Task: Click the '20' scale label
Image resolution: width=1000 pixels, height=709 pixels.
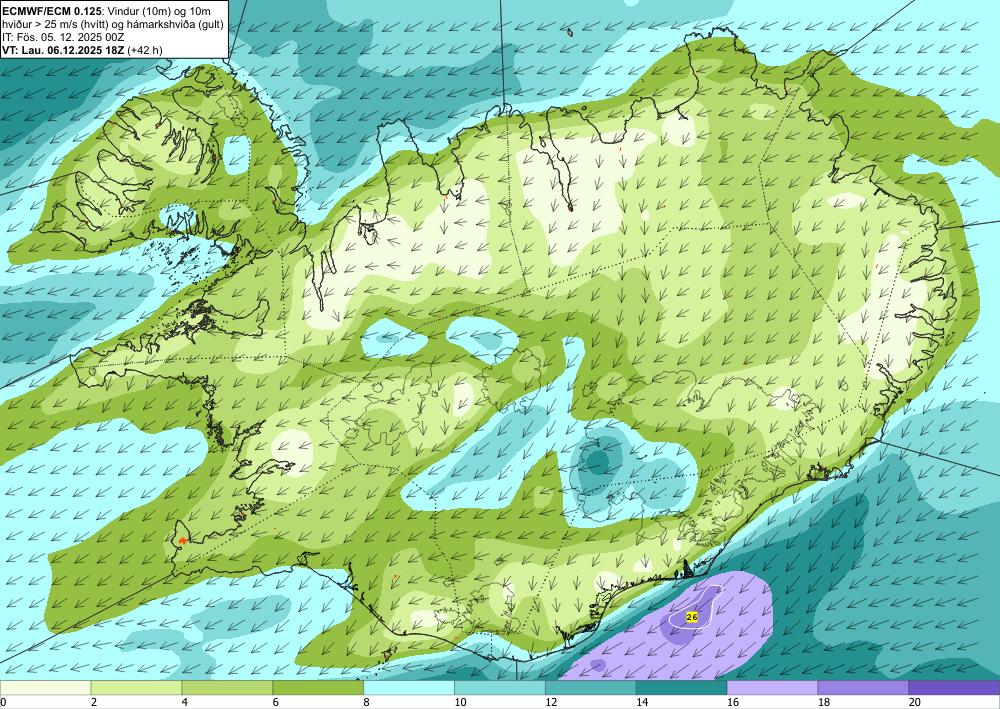Action: [x=915, y=702]
